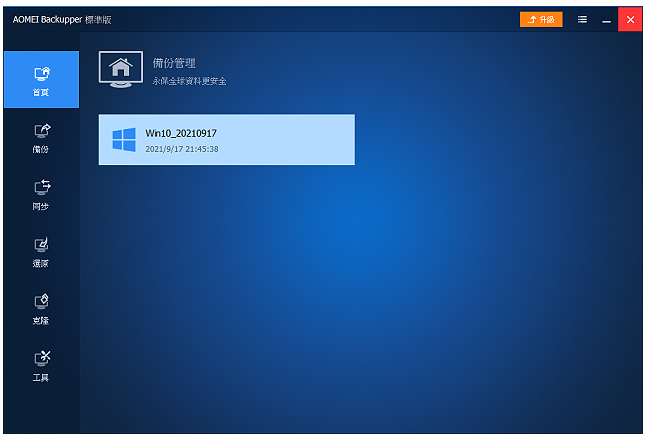Select the Win10_20210917 backup task
Viewport: 653px width, 445px height.
pos(227,140)
